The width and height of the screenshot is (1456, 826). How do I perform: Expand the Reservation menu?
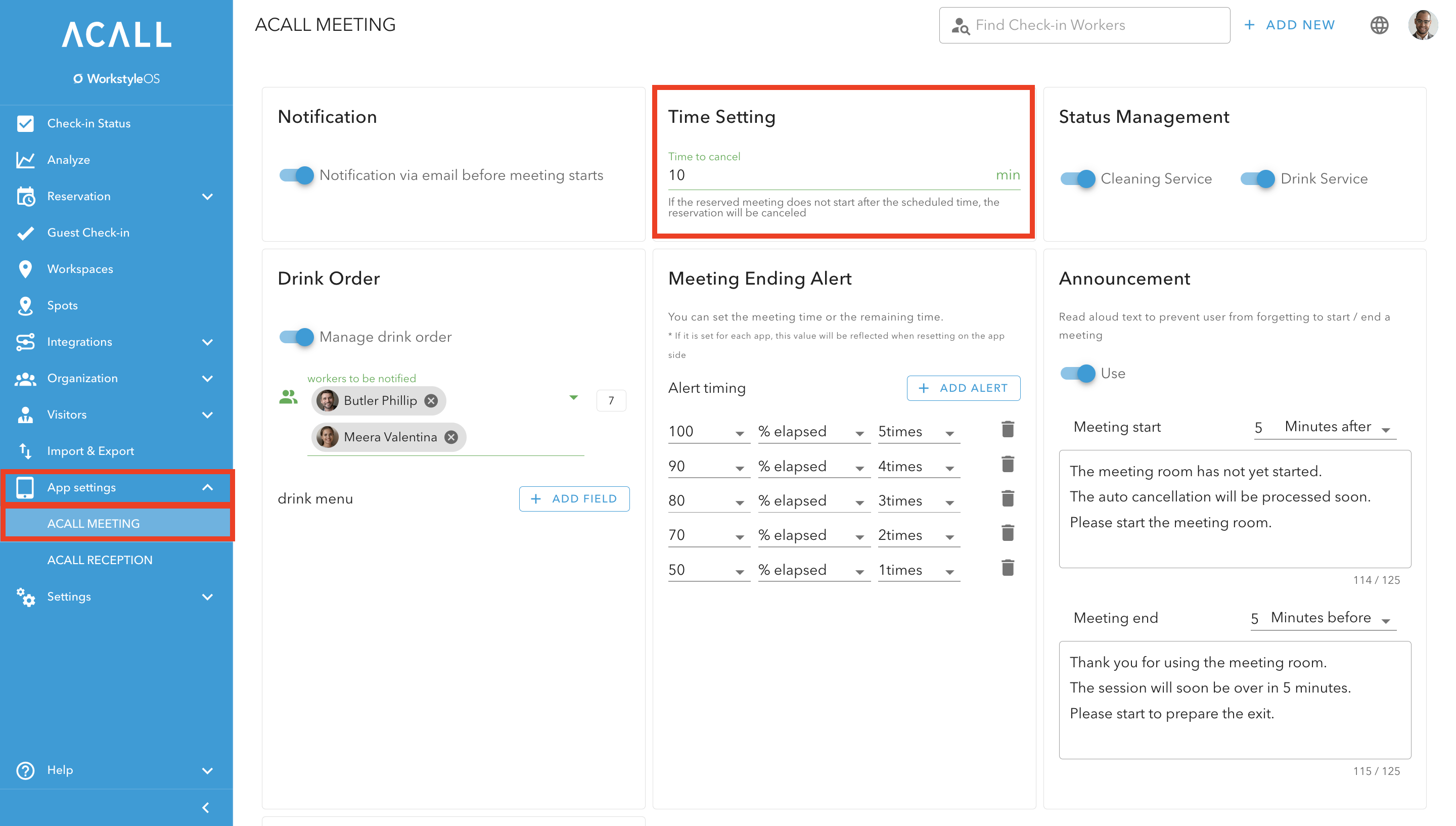click(x=208, y=196)
